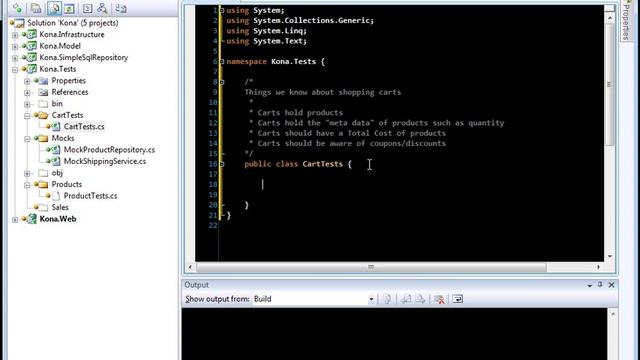The width and height of the screenshot is (640, 360).
Task: Collapse the CartTests class outline at line 16
Action: coord(222,164)
